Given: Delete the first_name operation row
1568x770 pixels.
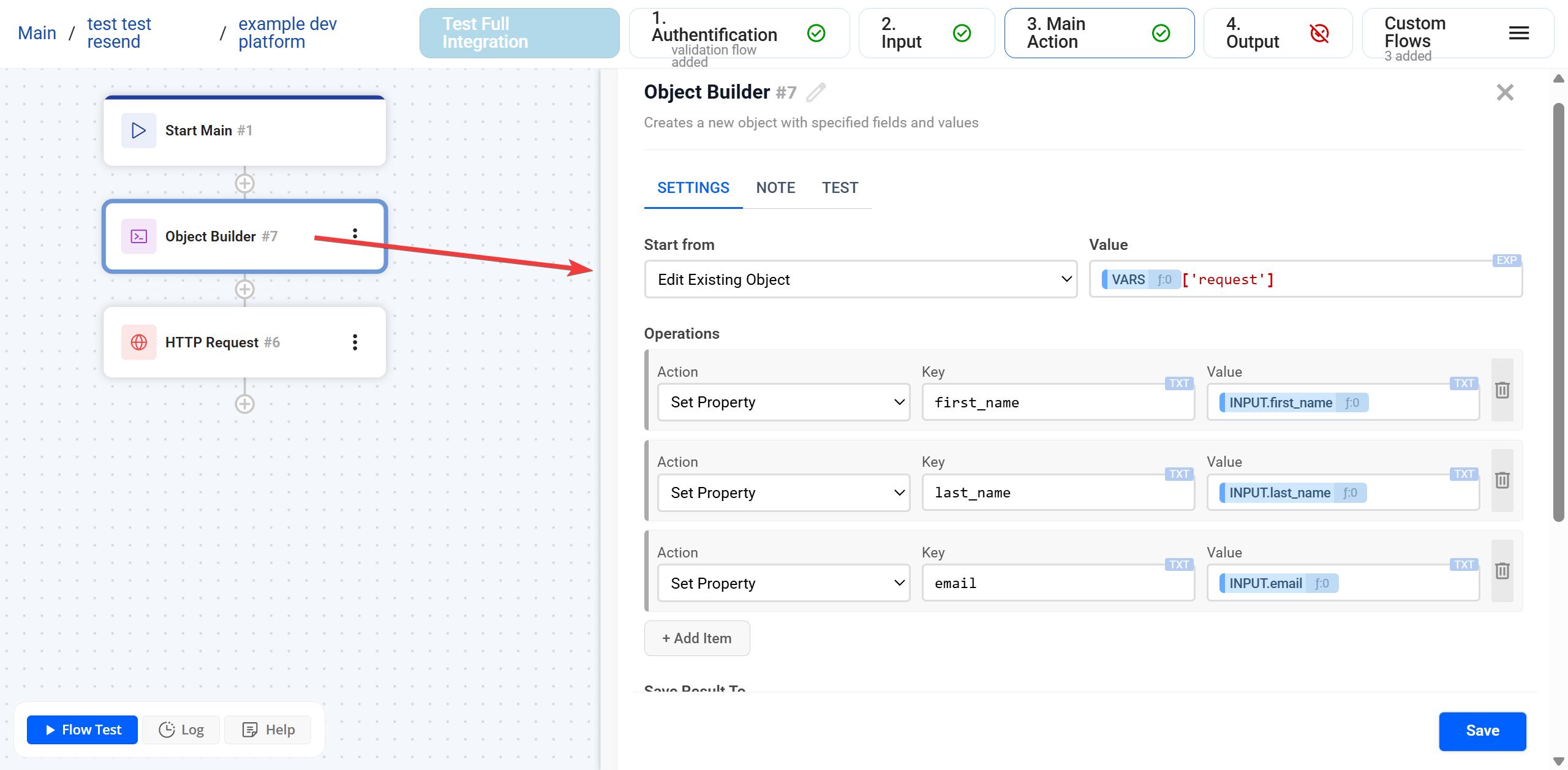Looking at the screenshot, I should 1502,390.
